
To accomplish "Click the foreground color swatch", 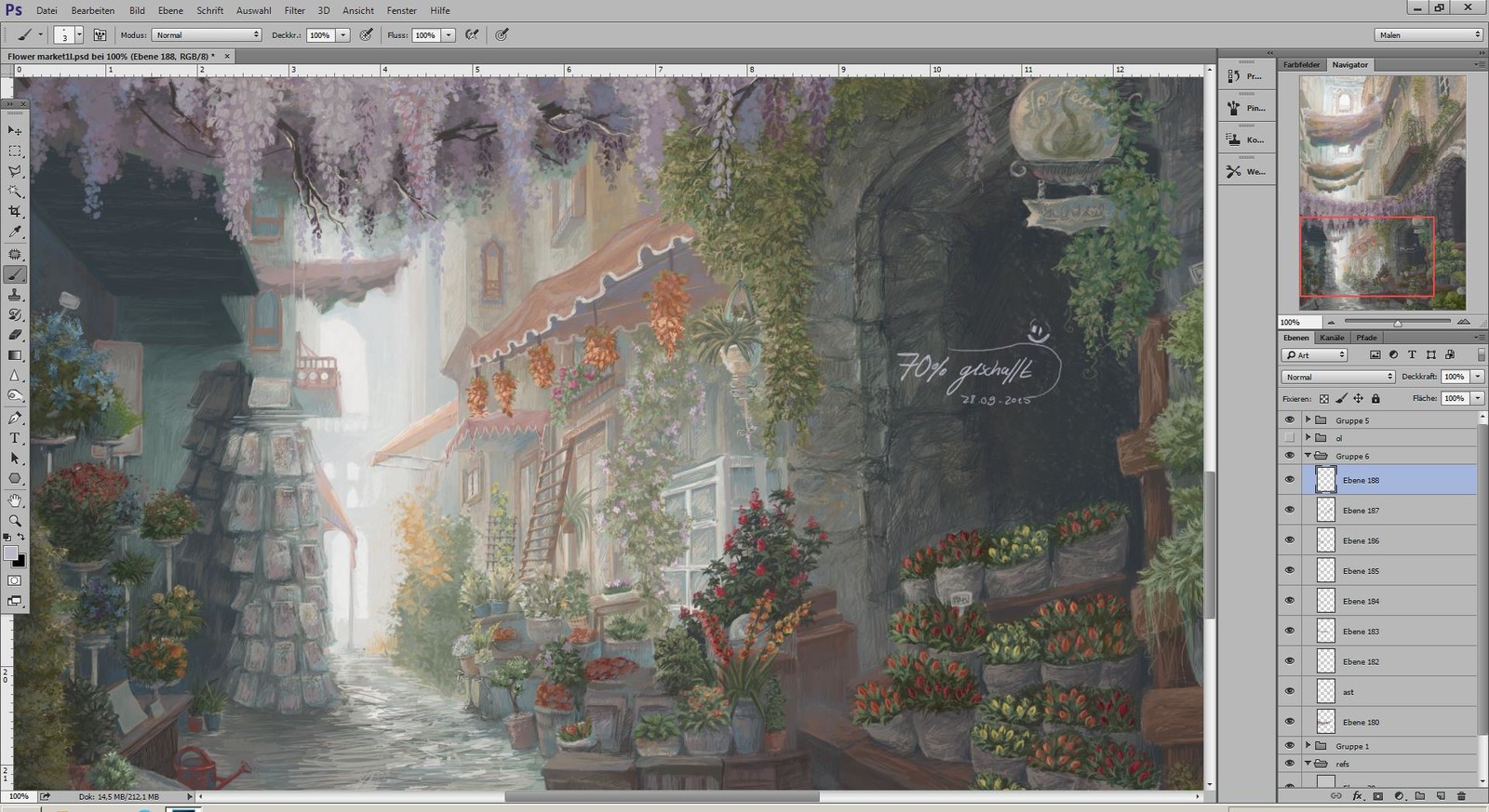I will 11,553.
